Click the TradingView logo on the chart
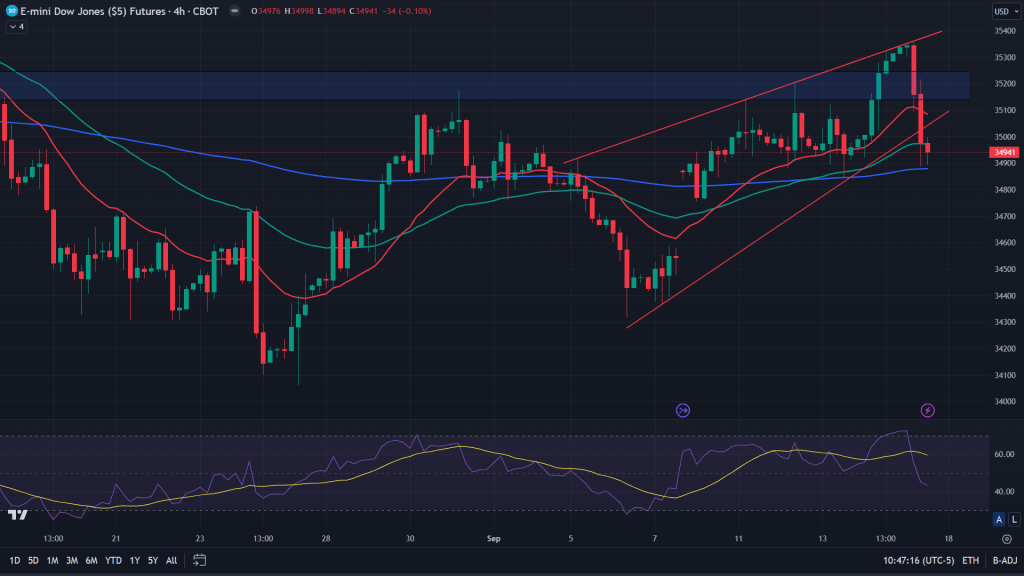 (x=17, y=515)
